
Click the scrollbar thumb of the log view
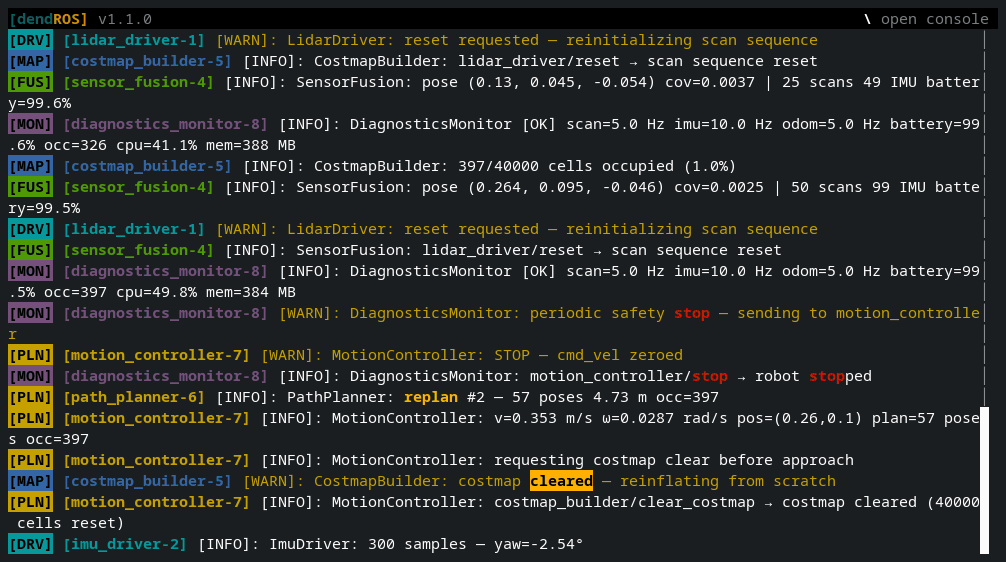[x=984, y=480]
